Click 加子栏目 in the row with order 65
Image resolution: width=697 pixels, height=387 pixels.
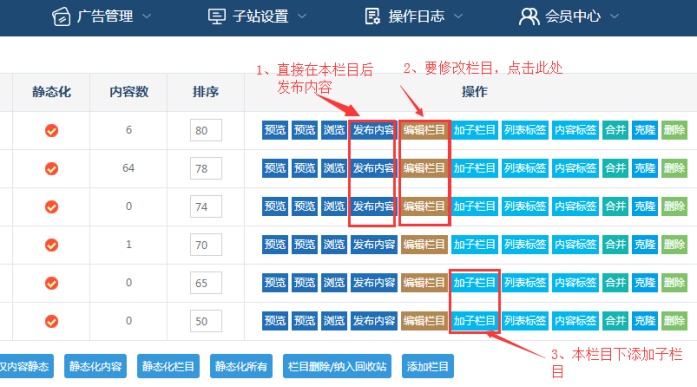474,283
